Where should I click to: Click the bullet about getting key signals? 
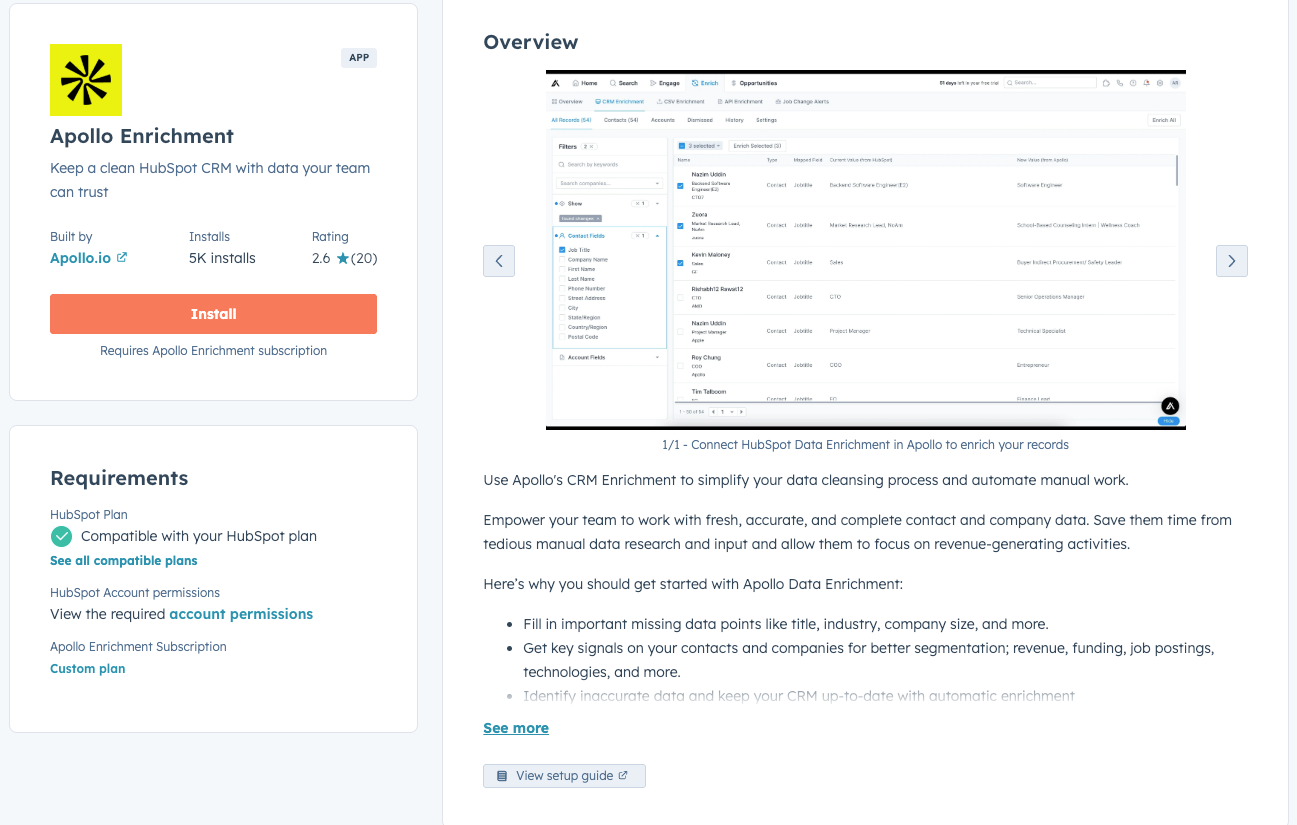(868, 660)
